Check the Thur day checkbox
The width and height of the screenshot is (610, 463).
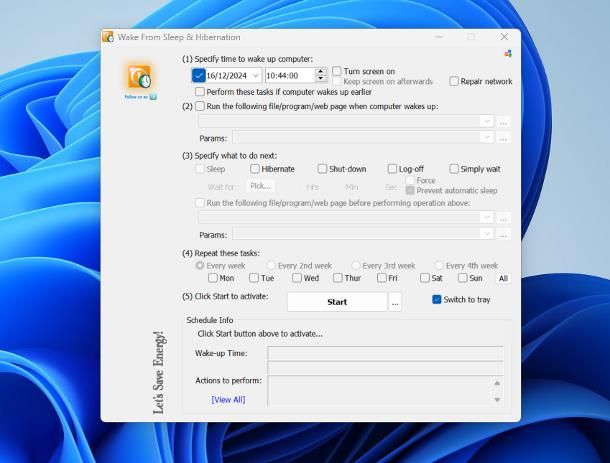pyautogui.click(x=338, y=278)
